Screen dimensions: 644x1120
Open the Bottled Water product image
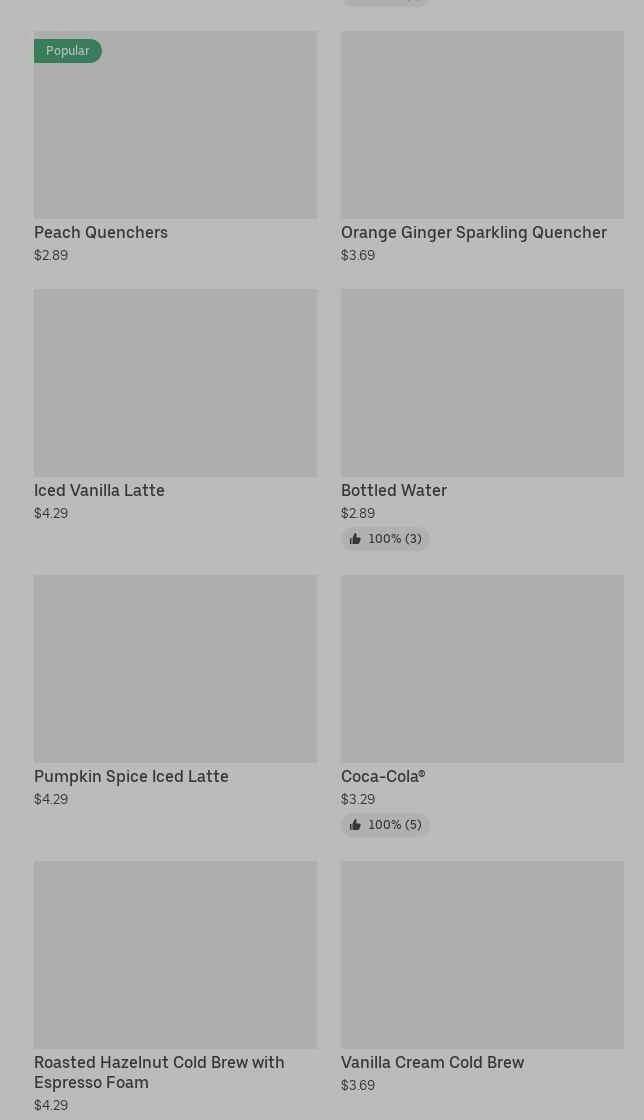[x=482, y=383]
